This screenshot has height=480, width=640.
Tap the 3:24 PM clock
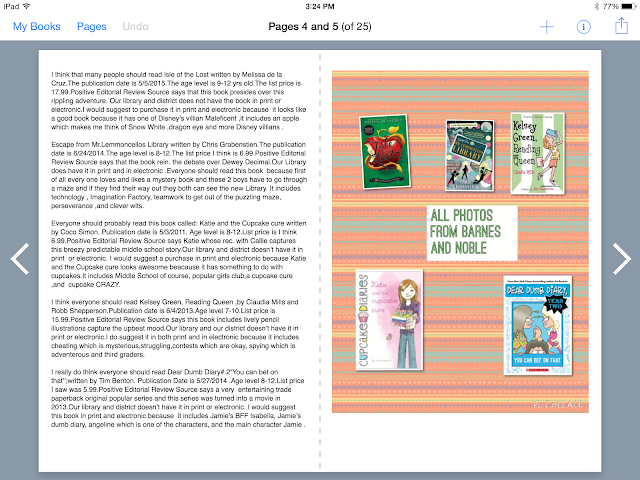(320, 6)
